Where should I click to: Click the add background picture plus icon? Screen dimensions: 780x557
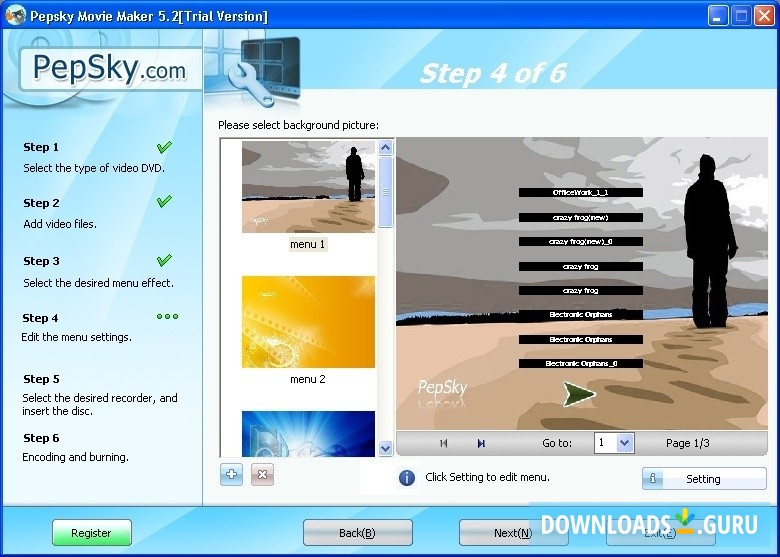pyautogui.click(x=231, y=474)
